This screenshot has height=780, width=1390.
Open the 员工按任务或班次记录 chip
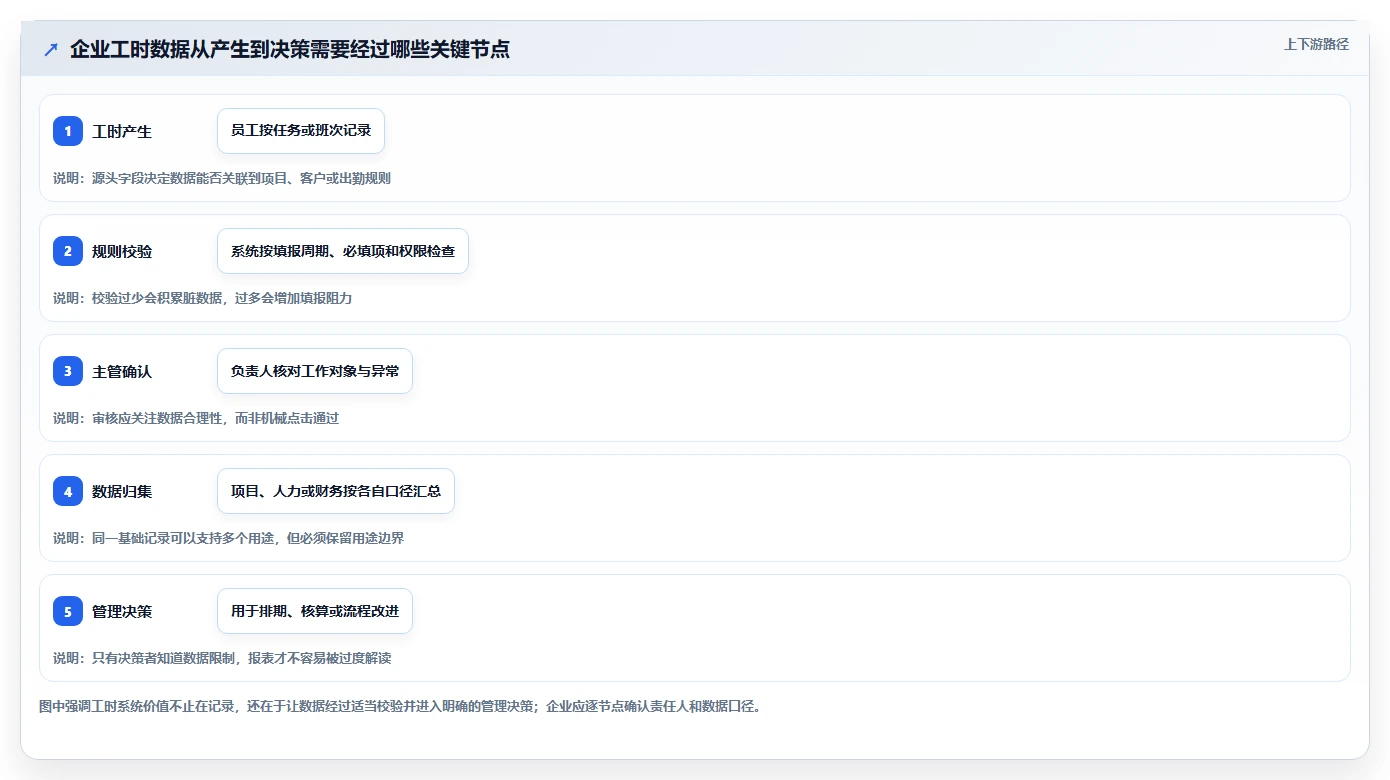pyautogui.click(x=301, y=131)
